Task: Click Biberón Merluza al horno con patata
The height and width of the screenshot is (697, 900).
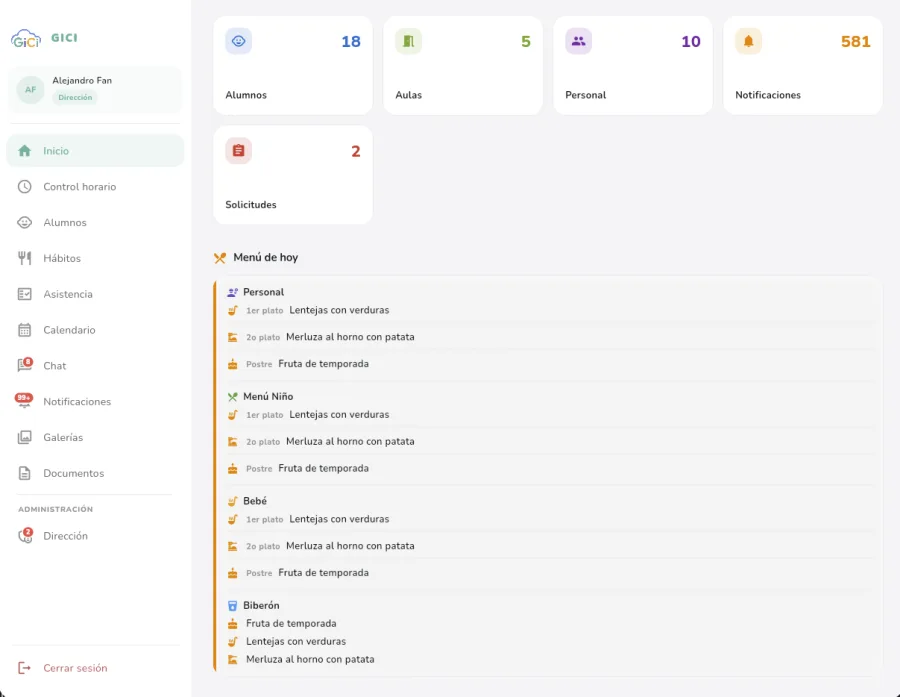Action: coord(550,659)
